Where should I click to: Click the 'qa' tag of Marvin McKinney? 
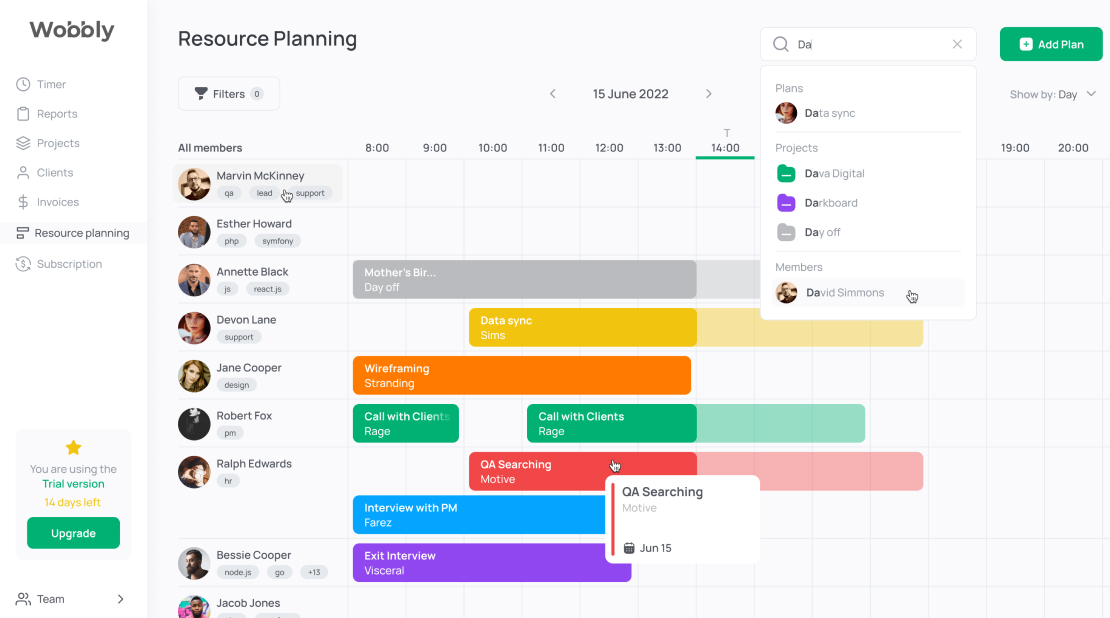point(229,193)
